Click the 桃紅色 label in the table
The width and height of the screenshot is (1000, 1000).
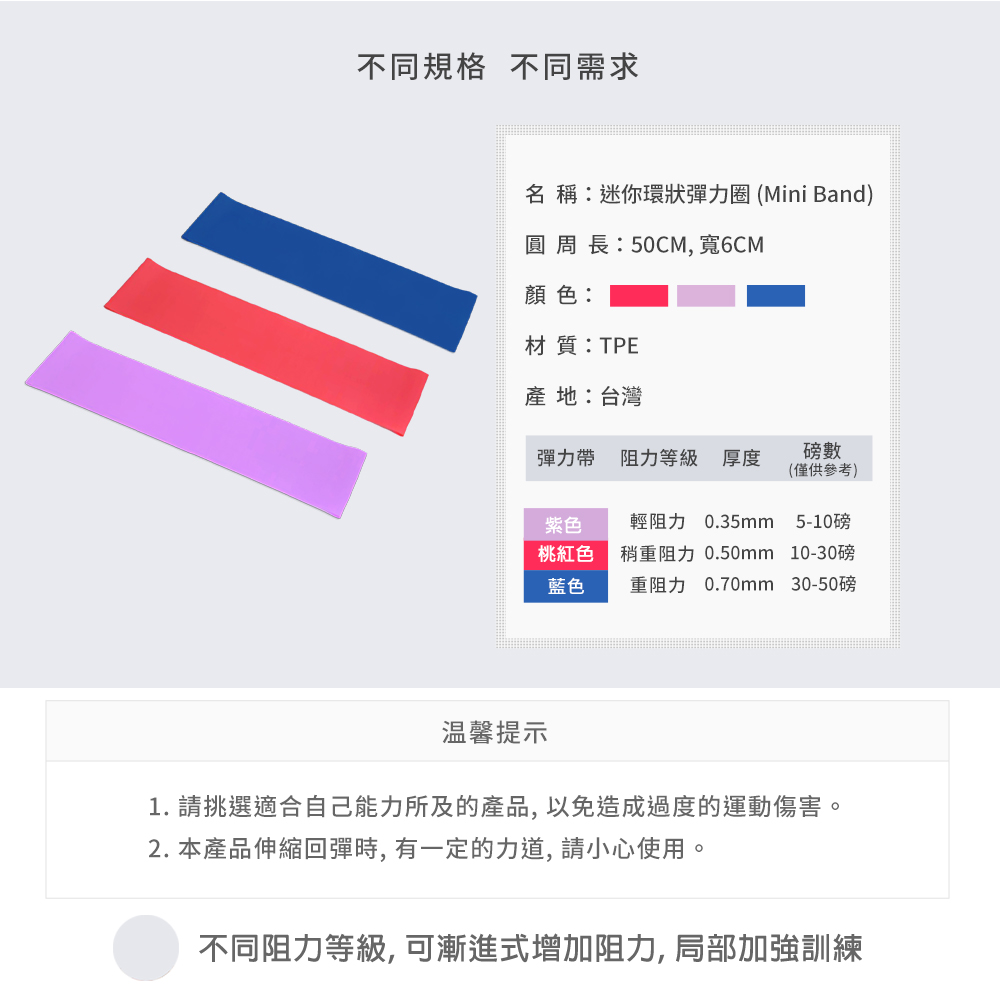point(565,554)
